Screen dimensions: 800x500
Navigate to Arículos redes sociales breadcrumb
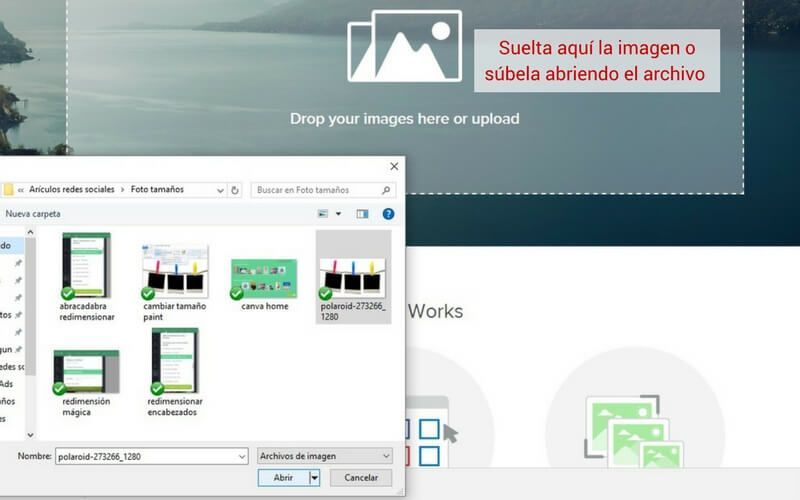pyautogui.click(x=73, y=189)
